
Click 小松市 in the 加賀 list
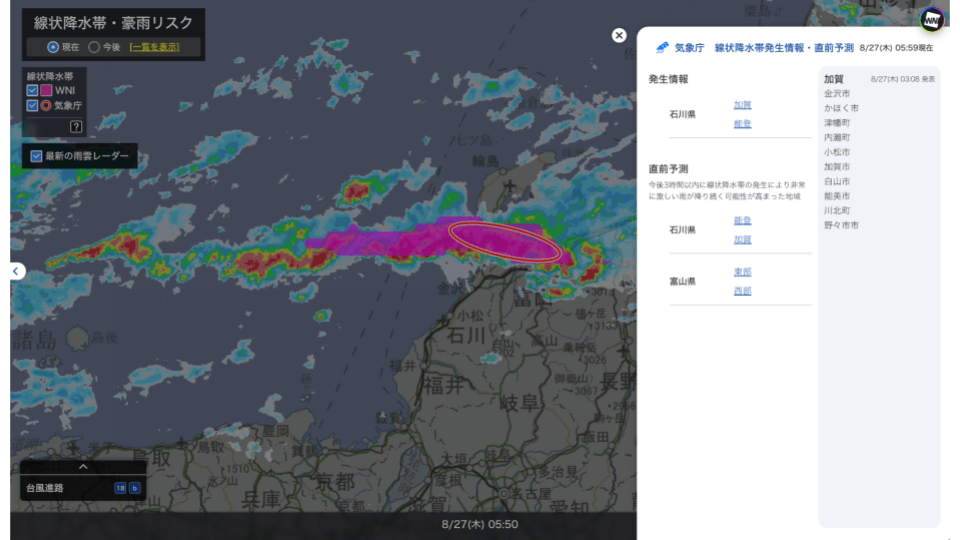click(836, 152)
